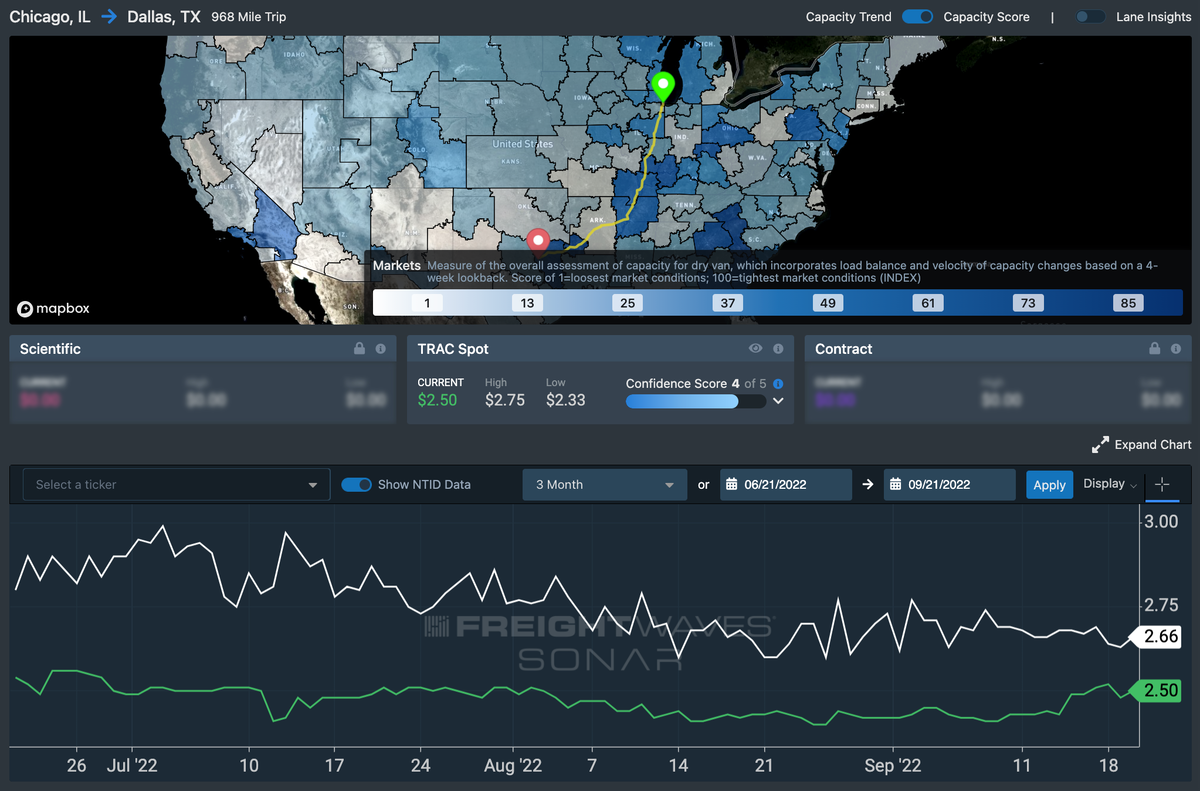Click the lock icon on Contract panel

[x=1155, y=349]
